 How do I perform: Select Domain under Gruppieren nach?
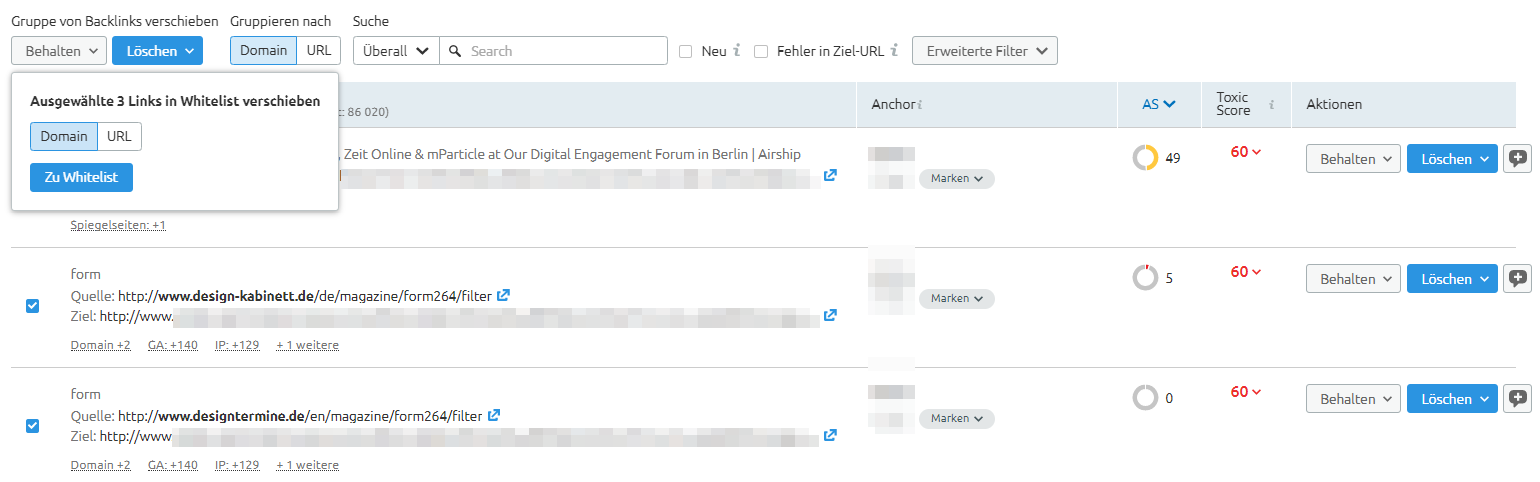[x=263, y=50]
